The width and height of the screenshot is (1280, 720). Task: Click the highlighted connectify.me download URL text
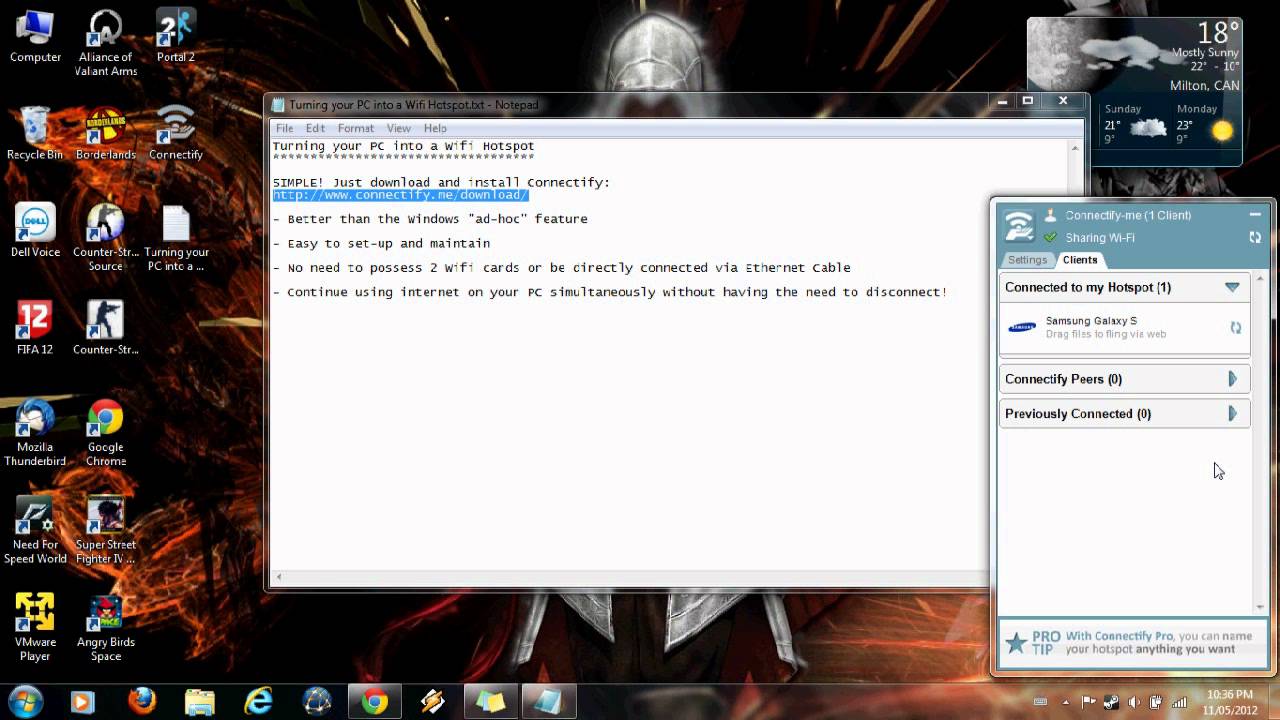tap(400, 195)
